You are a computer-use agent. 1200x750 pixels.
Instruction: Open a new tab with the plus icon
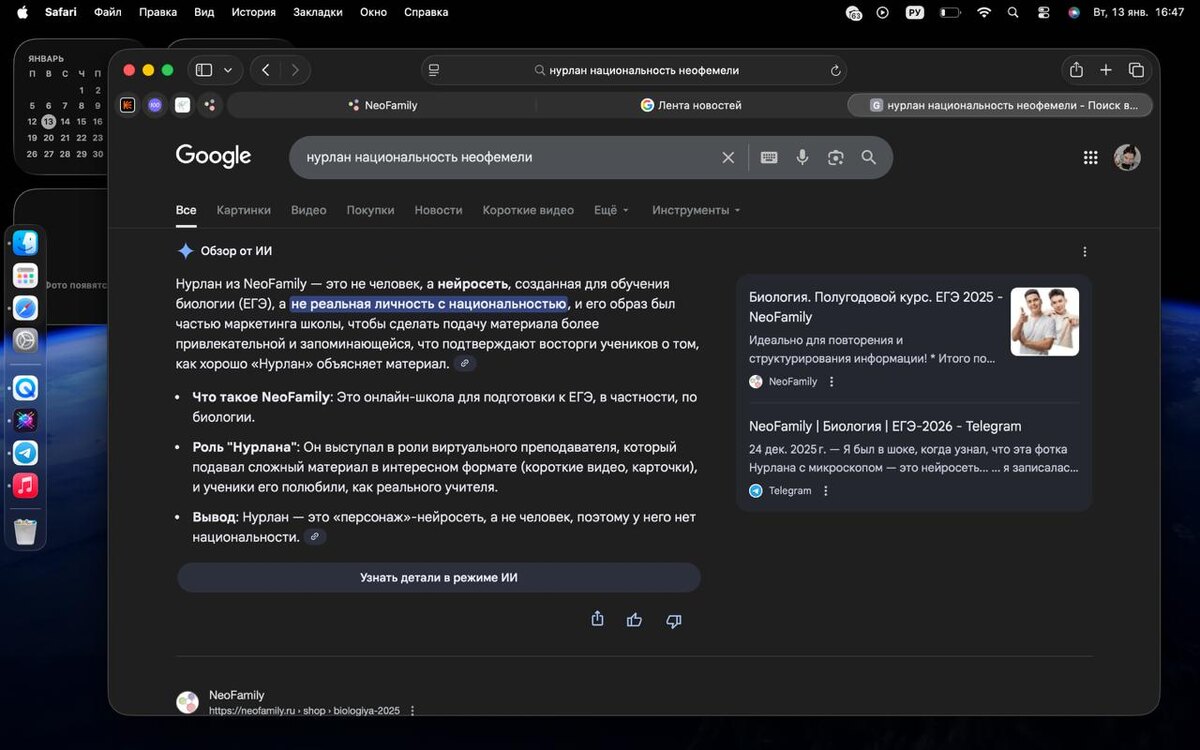click(x=1106, y=70)
